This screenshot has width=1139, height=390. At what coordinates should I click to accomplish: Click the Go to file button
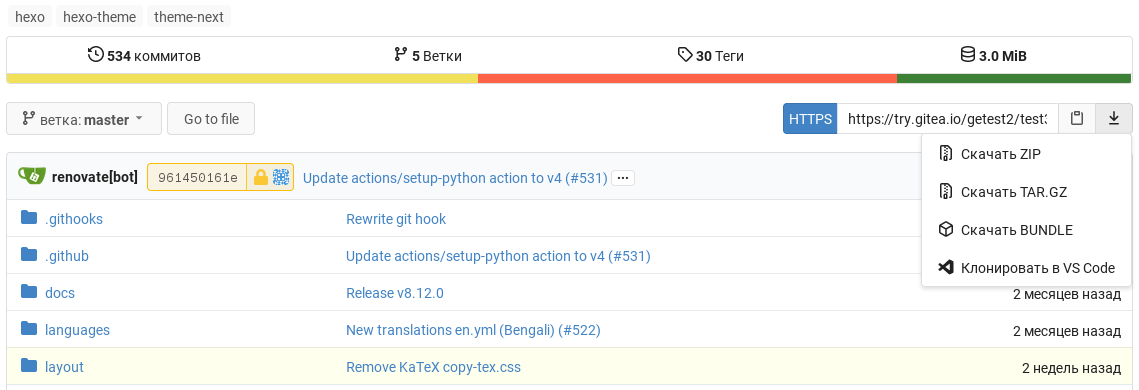tap(211, 119)
